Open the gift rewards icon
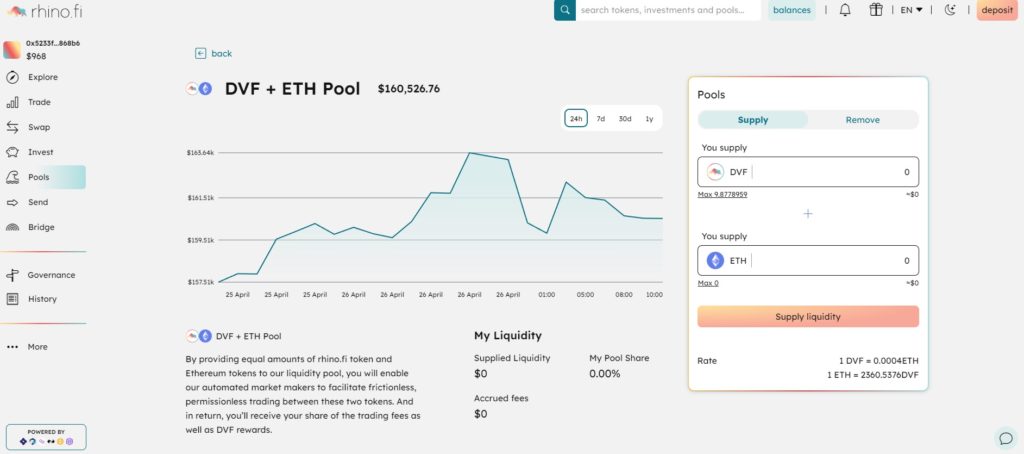Viewport: 1024px width, 454px height. click(x=875, y=10)
